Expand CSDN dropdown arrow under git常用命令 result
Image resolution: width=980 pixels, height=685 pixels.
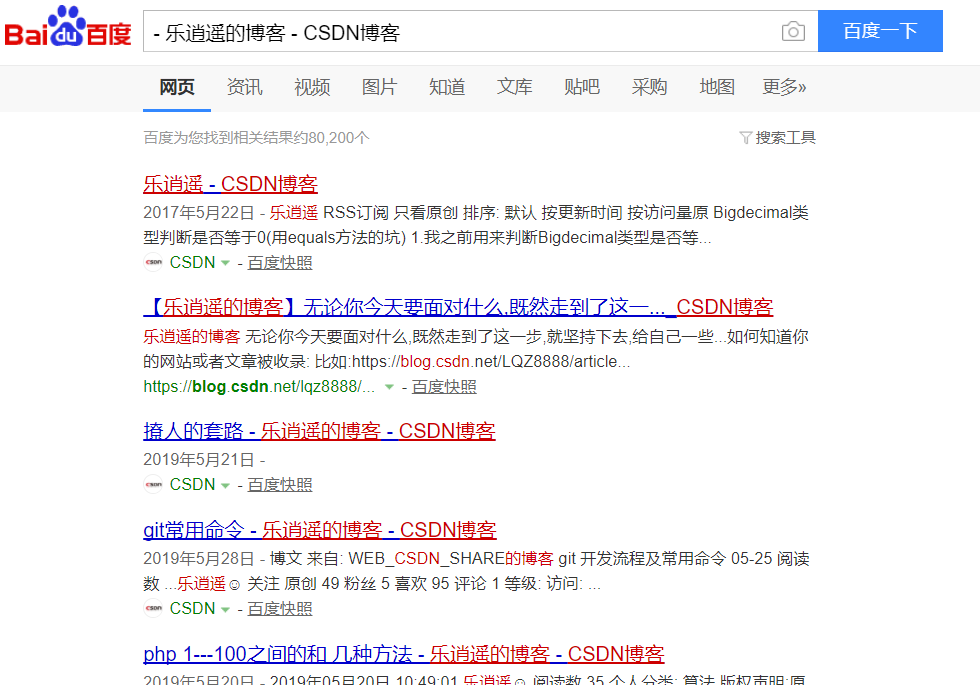point(226,609)
